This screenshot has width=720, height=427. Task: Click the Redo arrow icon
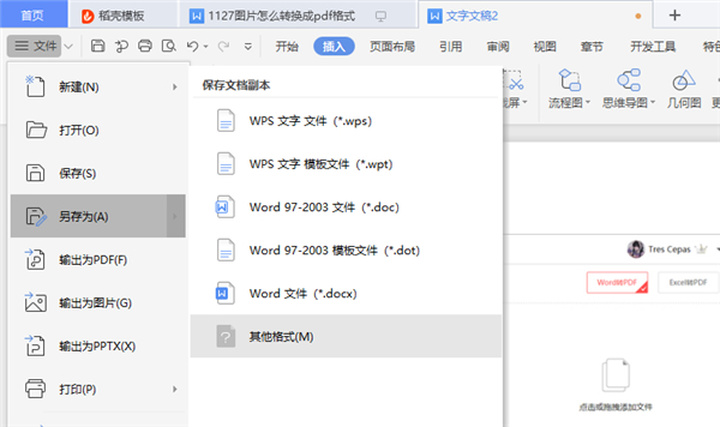pyautogui.click(x=224, y=46)
